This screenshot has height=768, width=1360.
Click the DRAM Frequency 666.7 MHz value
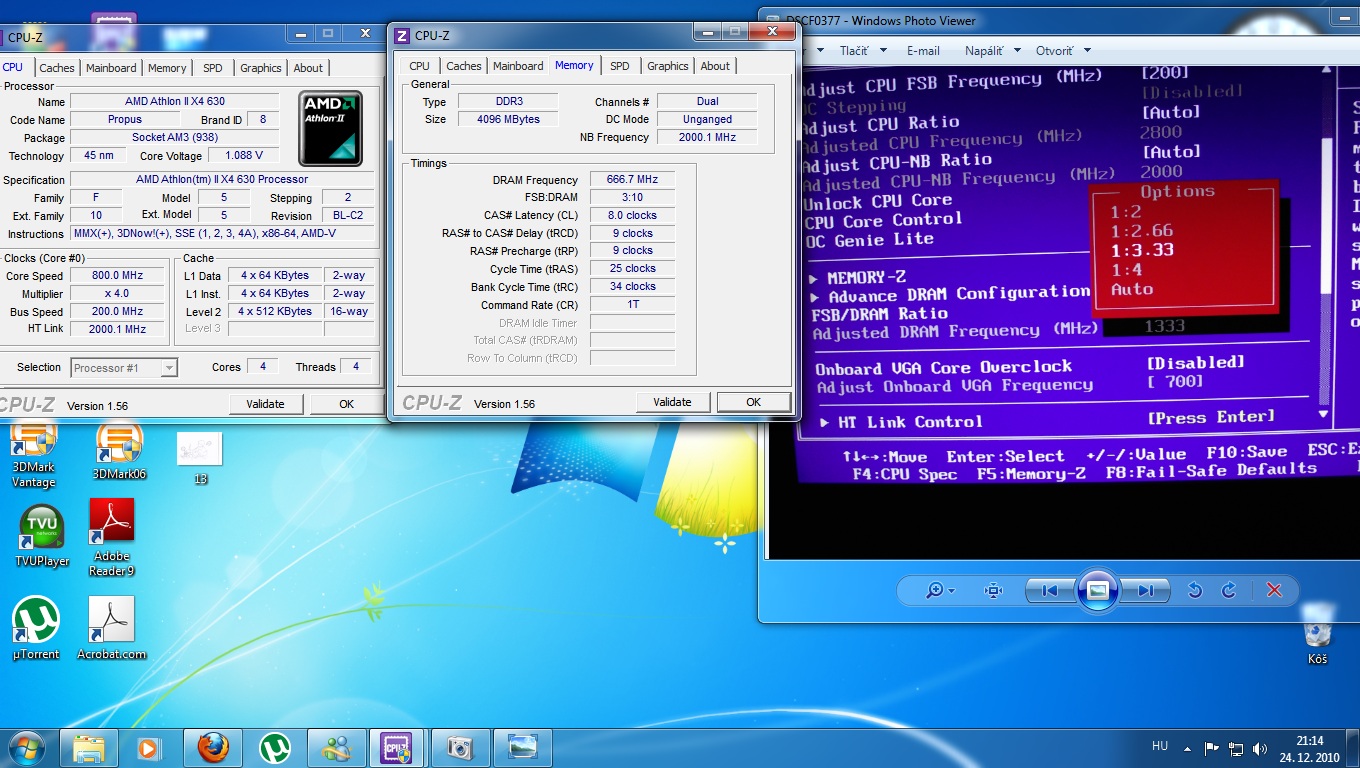632,179
